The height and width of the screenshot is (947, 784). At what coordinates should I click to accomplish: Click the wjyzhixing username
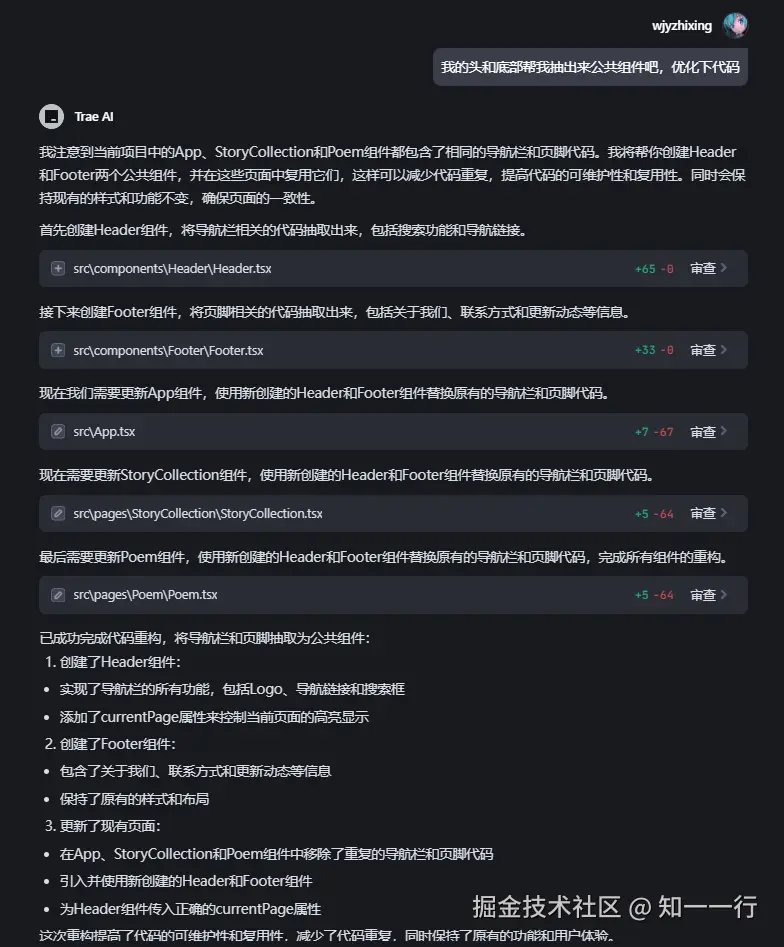point(681,26)
